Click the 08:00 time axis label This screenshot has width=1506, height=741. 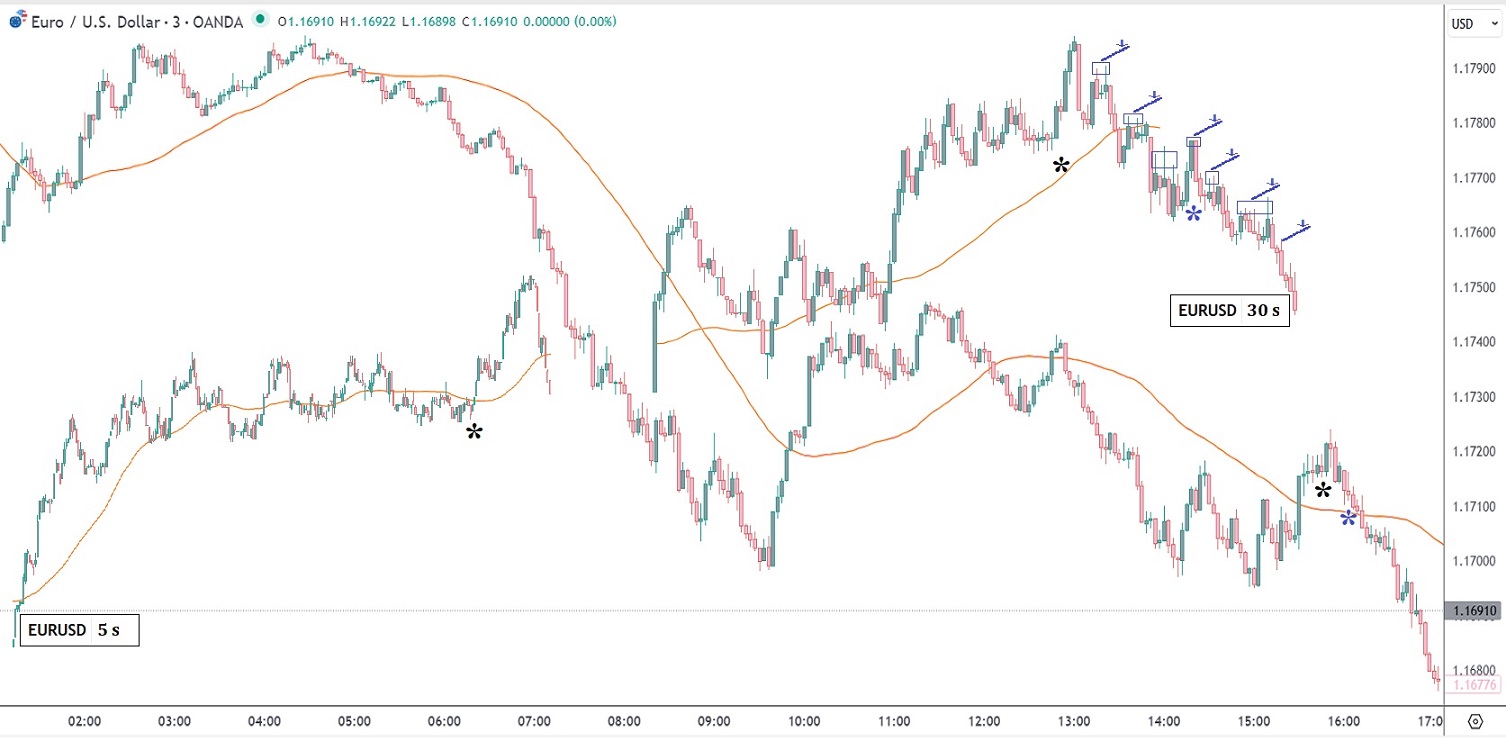click(x=624, y=721)
